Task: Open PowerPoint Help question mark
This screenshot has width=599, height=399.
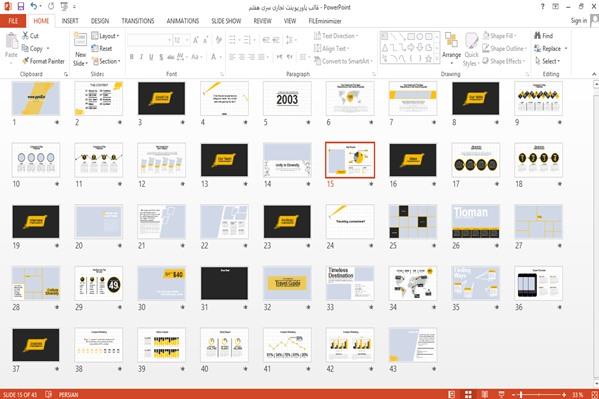Action: click(542, 6)
